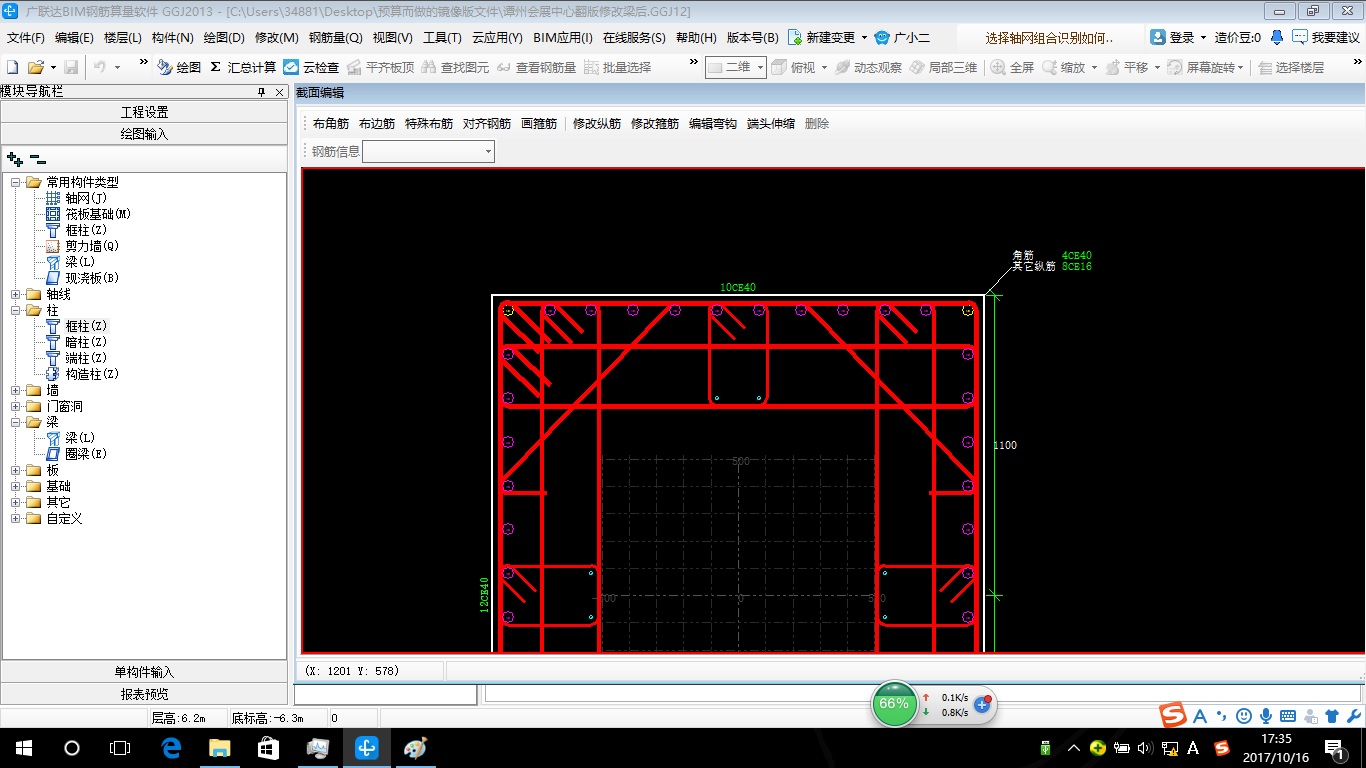The height and width of the screenshot is (768, 1366).
Task: Click 查看钢筋量 view rebar quantity
Action: [536, 67]
